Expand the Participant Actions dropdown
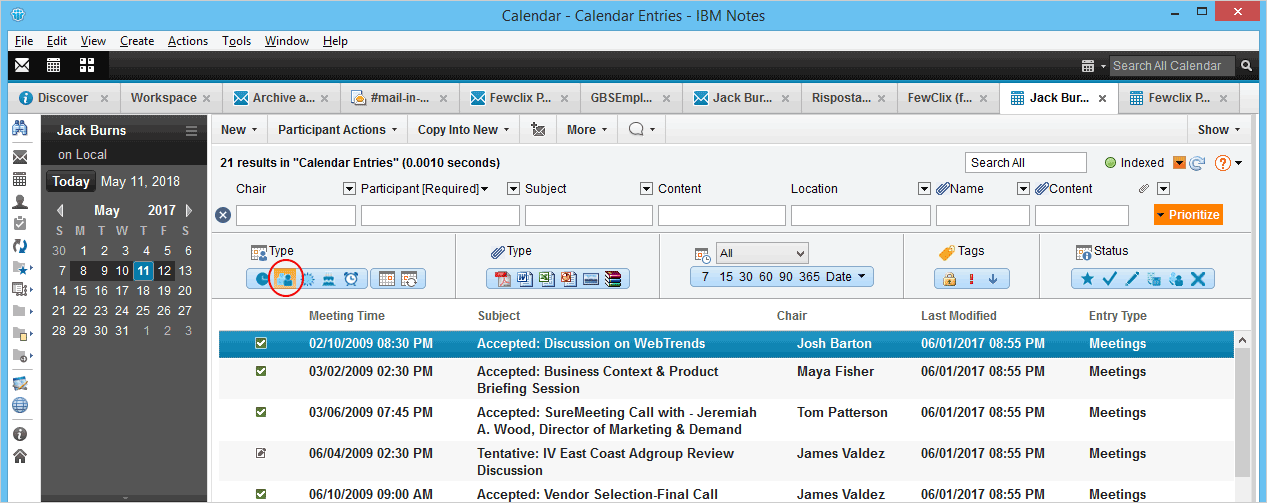The height and width of the screenshot is (503, 1267). (x=339, y=130)
